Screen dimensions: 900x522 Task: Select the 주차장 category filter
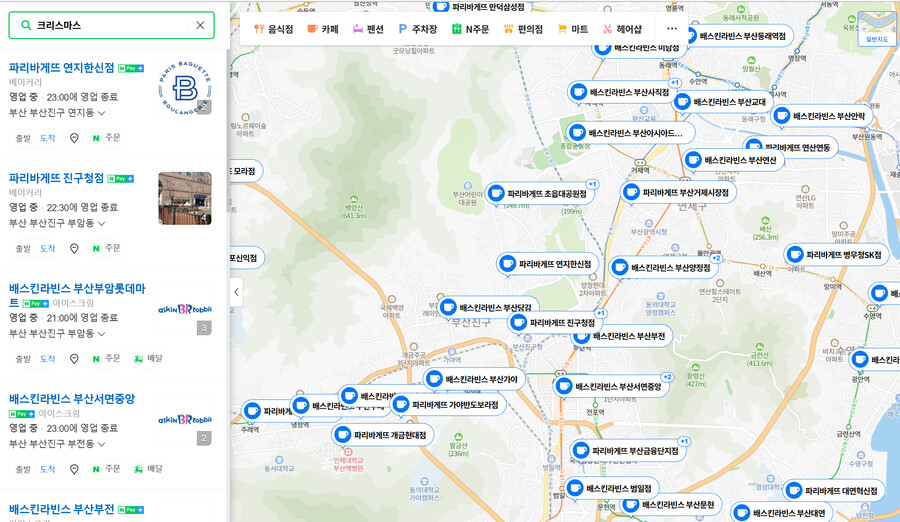(418, 29)
